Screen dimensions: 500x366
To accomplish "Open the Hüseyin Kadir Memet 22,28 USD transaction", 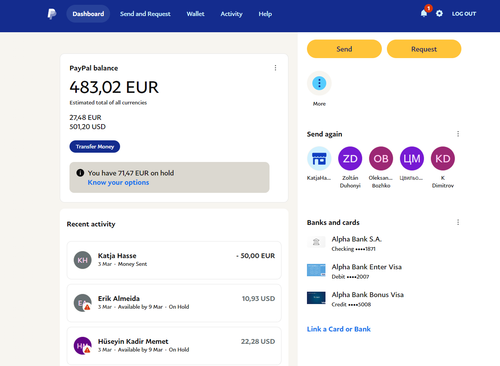I will pyautogui.click(x=174, y=346).
